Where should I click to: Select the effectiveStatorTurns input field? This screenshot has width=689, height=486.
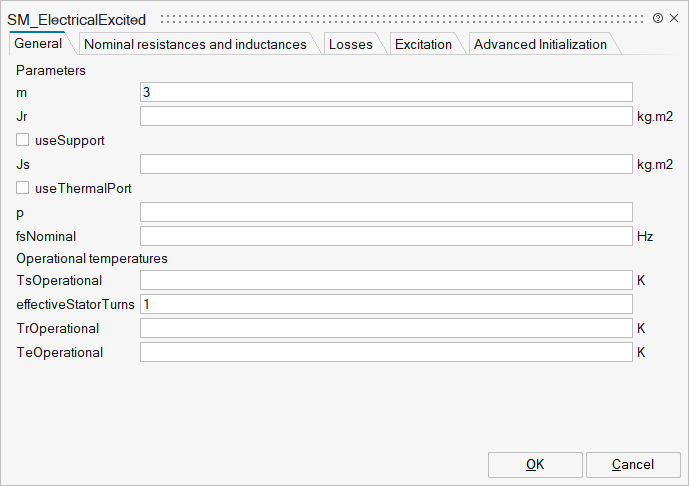point(386,304)
